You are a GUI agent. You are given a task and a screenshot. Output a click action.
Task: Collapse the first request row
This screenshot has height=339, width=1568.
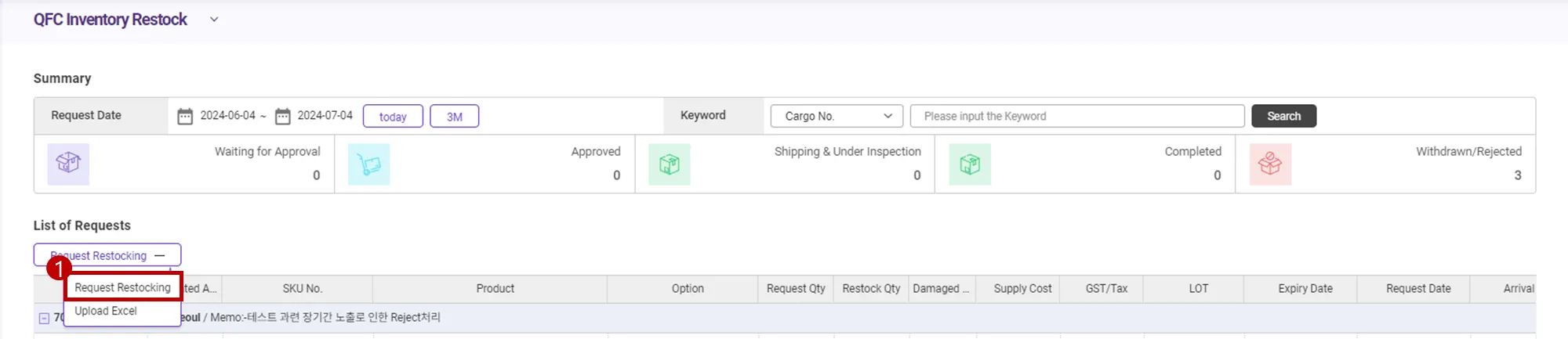[45, 318]
